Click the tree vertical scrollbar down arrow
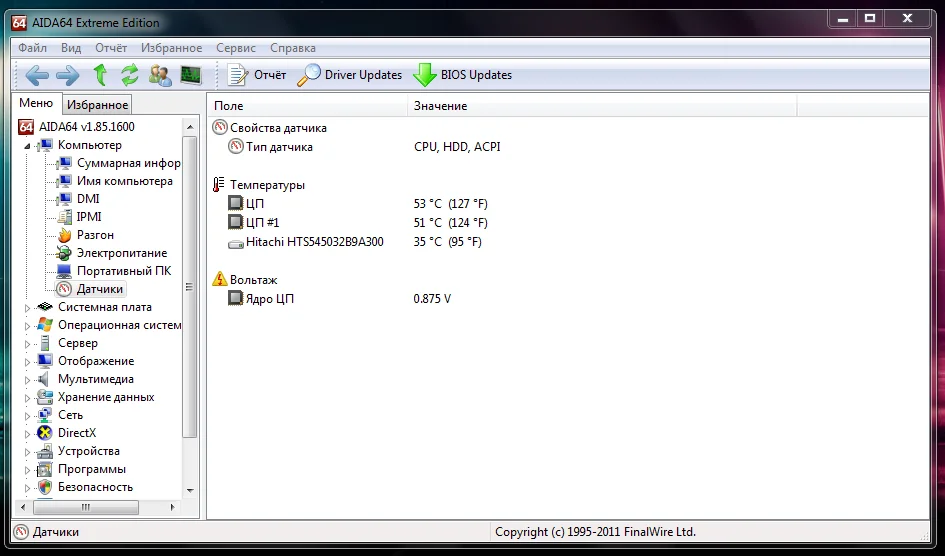This screenshot has width=945, height=556. tap(190, 490)
